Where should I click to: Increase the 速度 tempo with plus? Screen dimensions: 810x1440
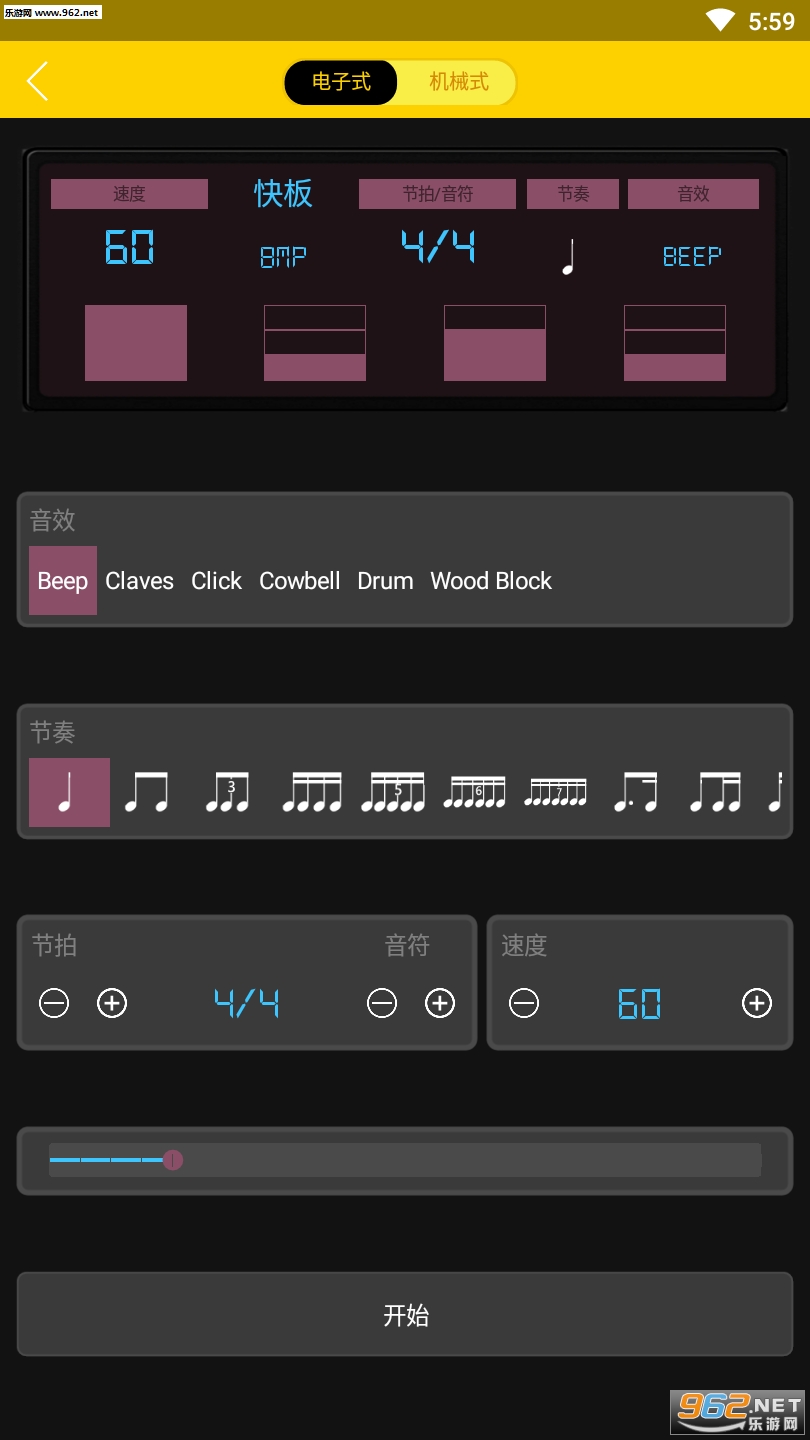[x=757, y=1003]
